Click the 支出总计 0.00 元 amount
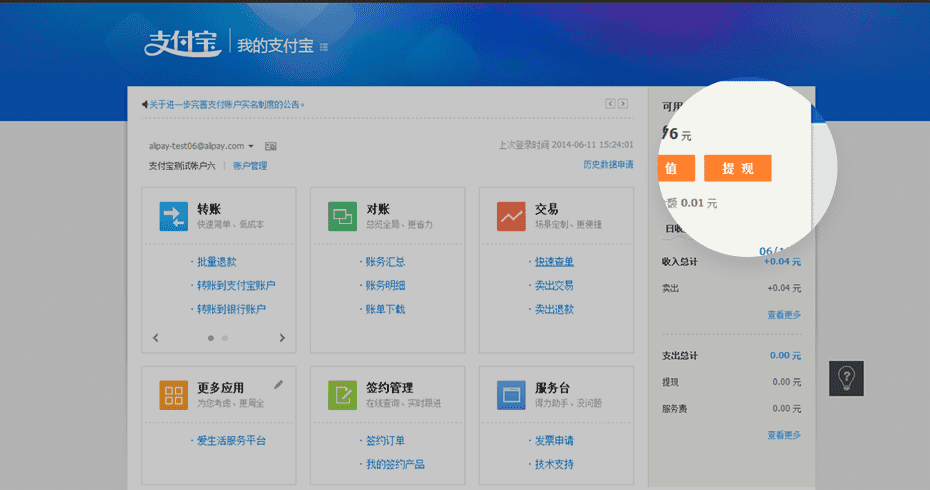Viewport: 930px width, 490px height. point(785,355)
